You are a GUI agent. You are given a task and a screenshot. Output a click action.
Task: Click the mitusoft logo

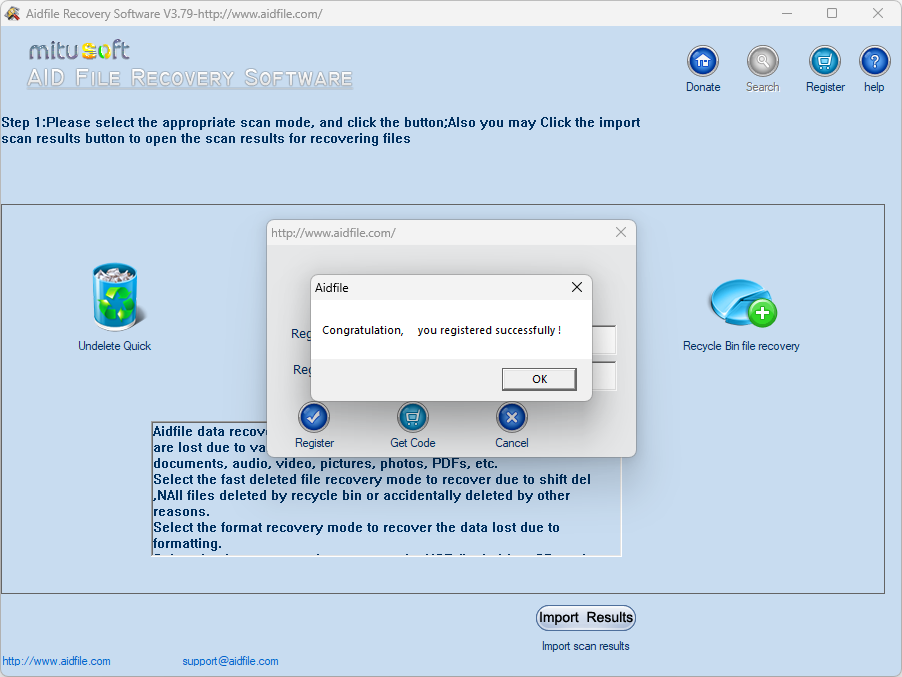coord(79,51)
